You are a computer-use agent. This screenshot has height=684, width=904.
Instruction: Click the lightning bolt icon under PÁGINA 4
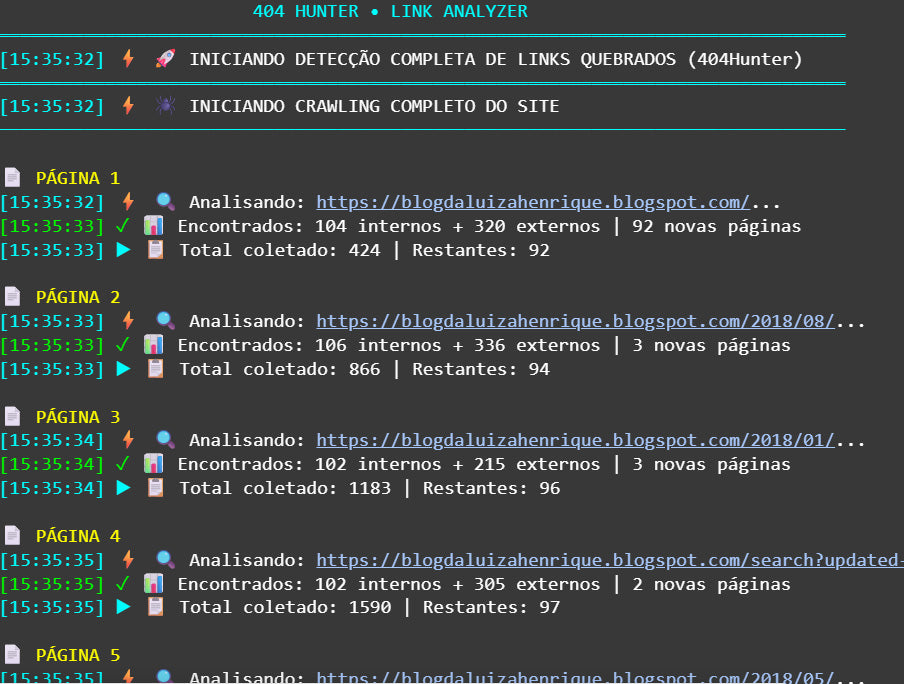pyautogui.click(x=128, y=560)
